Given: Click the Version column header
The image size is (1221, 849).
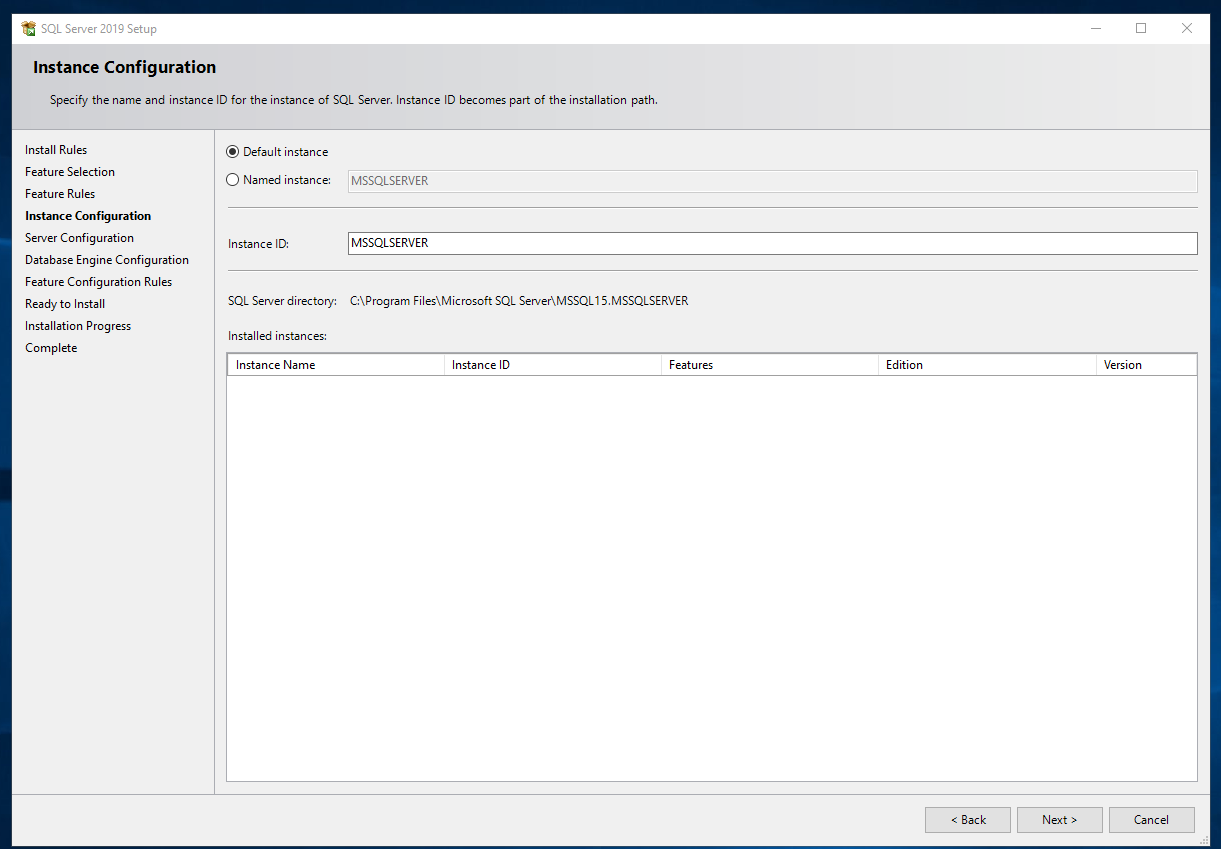Looking at the screenshot, I should [x=1146, y=365].
